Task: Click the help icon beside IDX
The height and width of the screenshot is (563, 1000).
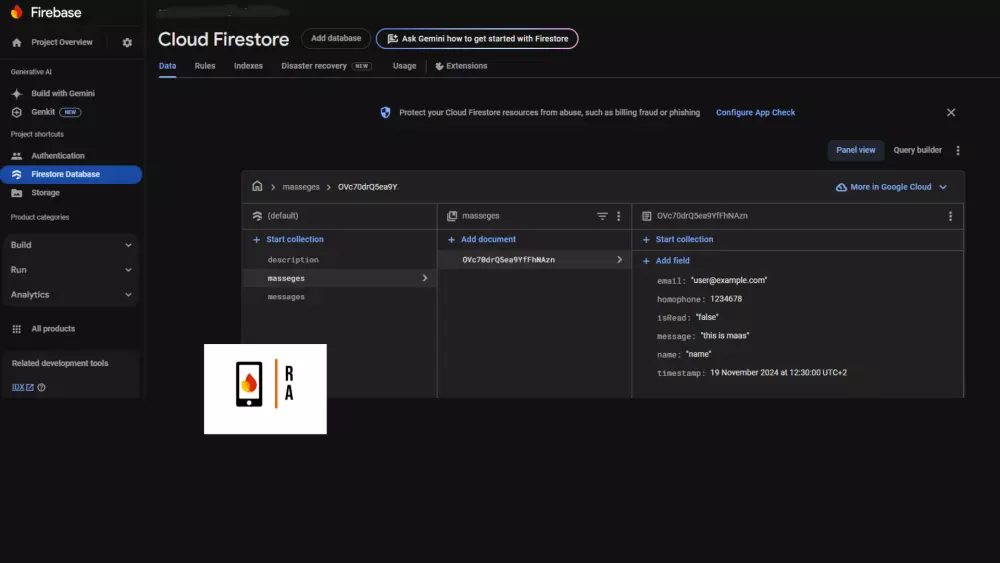Action: (x=41, y=387)
